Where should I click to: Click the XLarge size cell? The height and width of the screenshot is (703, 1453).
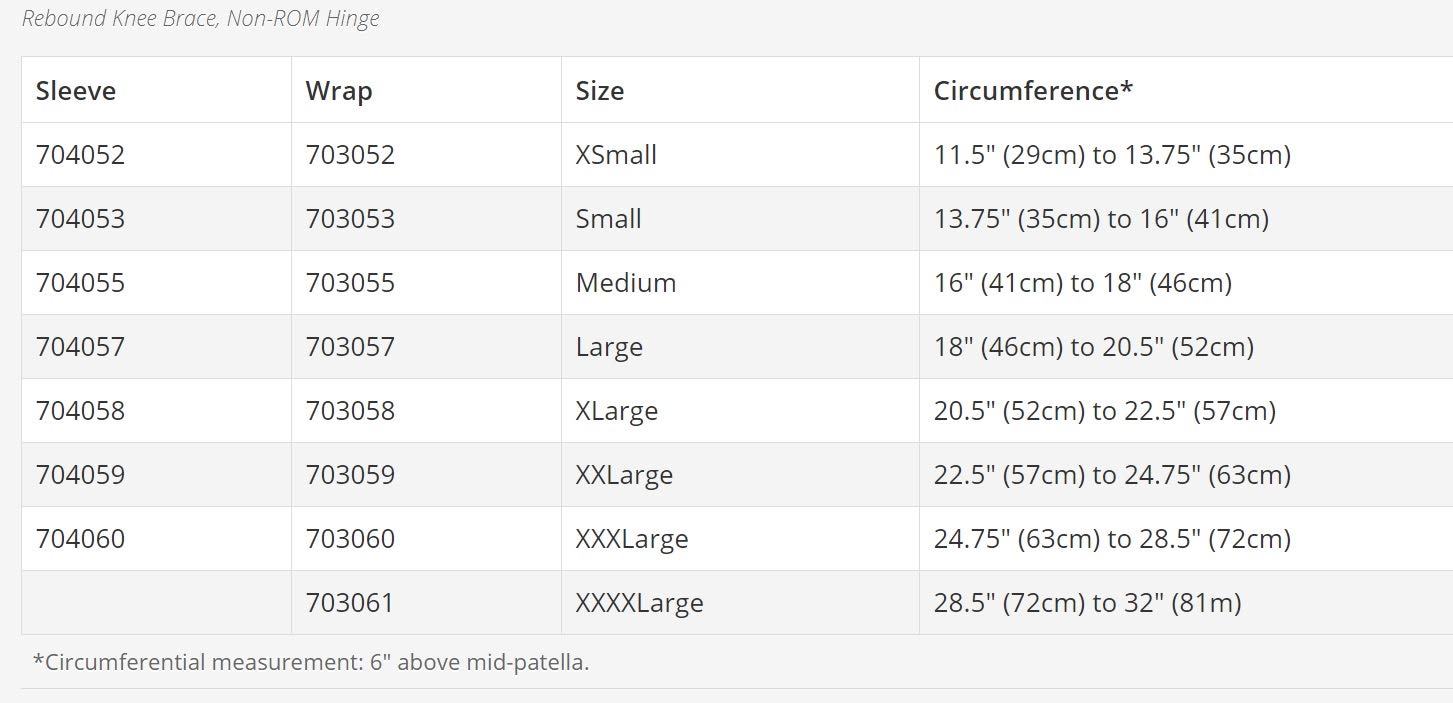617,411
